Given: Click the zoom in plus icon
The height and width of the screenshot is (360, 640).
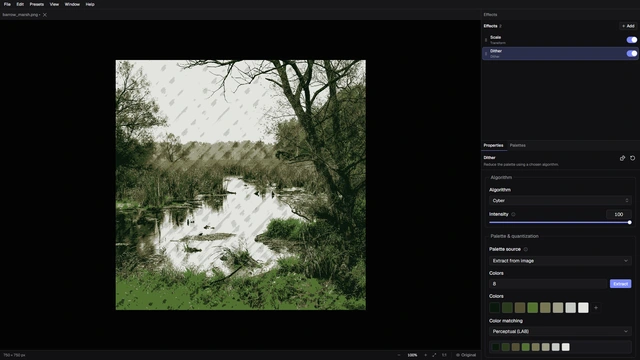Looking at the screenshot, I should (425, 355).
